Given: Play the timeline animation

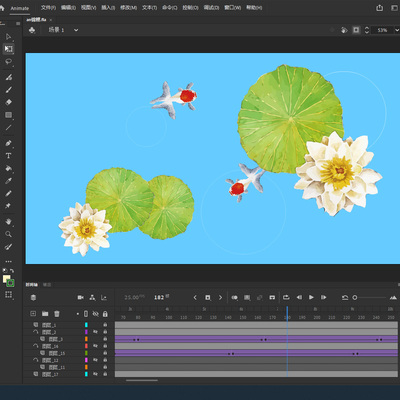Looking at the screenshot, I should pyautogui.click(x=311, y=297).
